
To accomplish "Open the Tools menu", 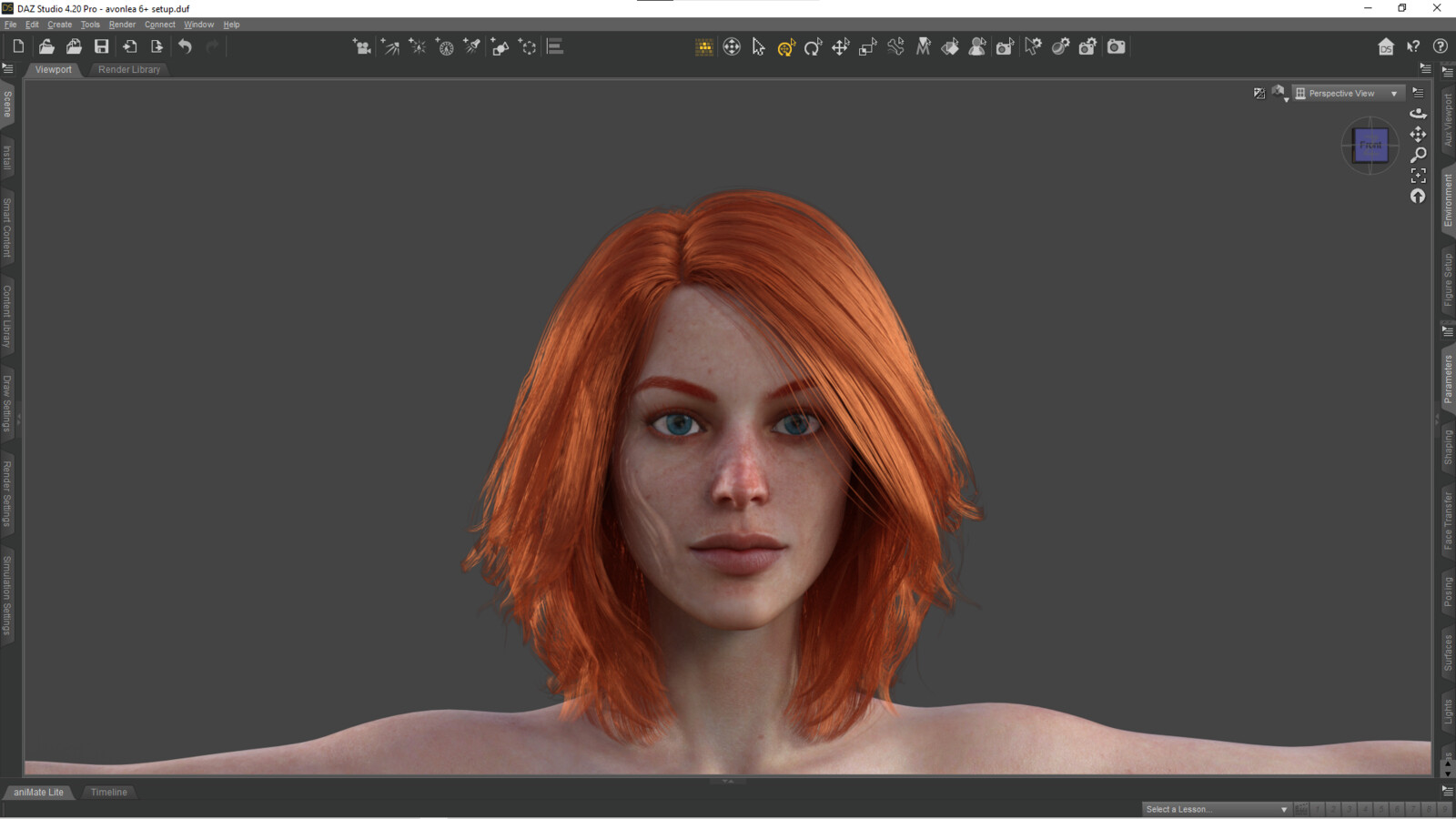I will (x=90, y=25).
